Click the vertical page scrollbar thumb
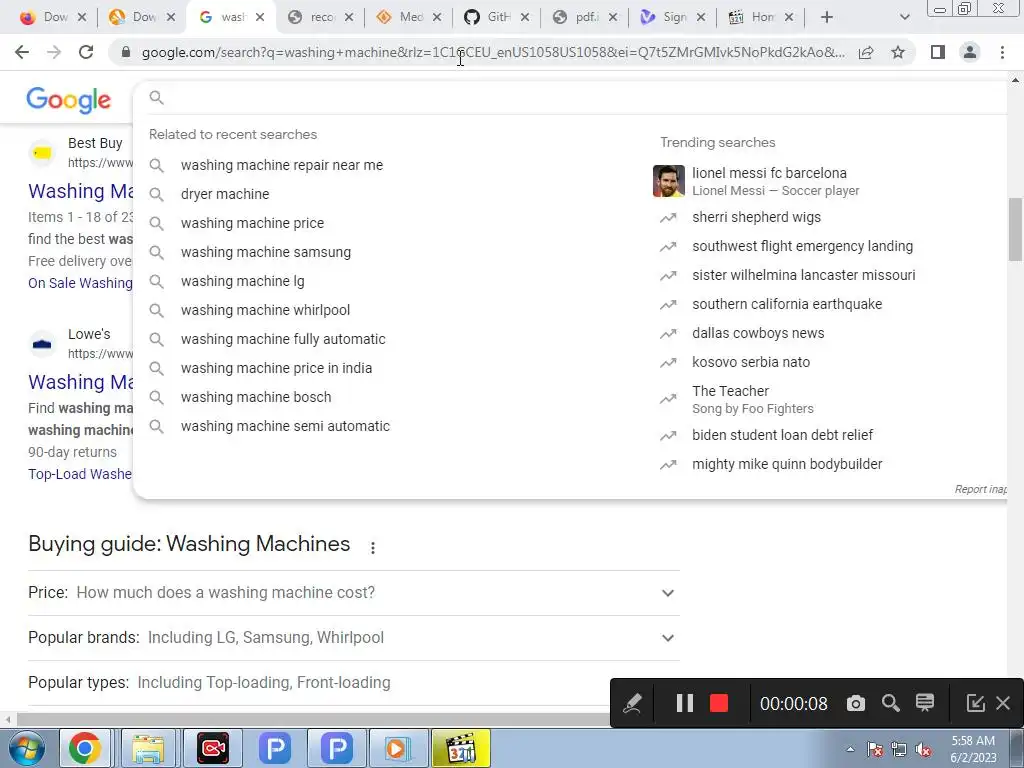 tap(1015, 229)
